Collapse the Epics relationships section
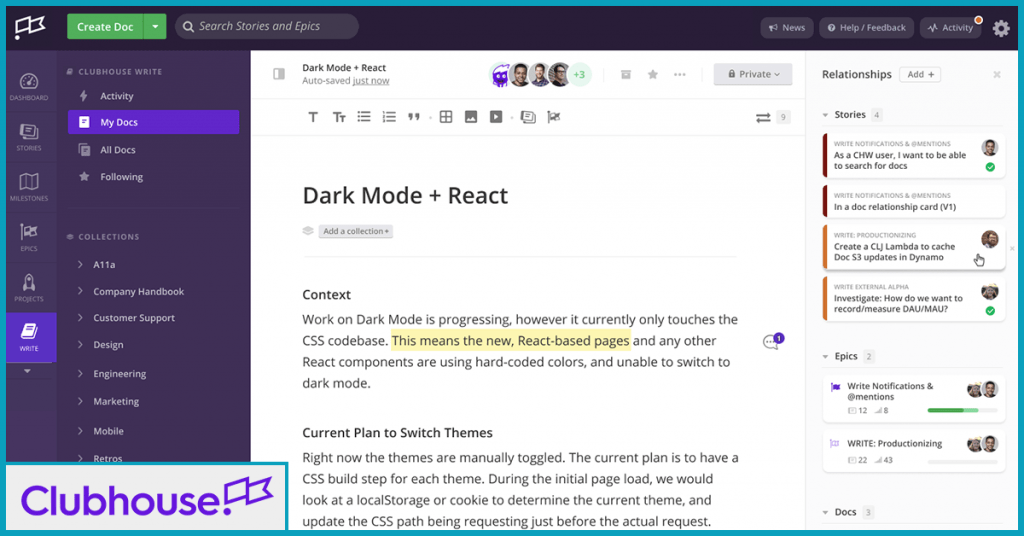Image resolution: width=1024 pixels, height=536 pixels. (825, 356)
